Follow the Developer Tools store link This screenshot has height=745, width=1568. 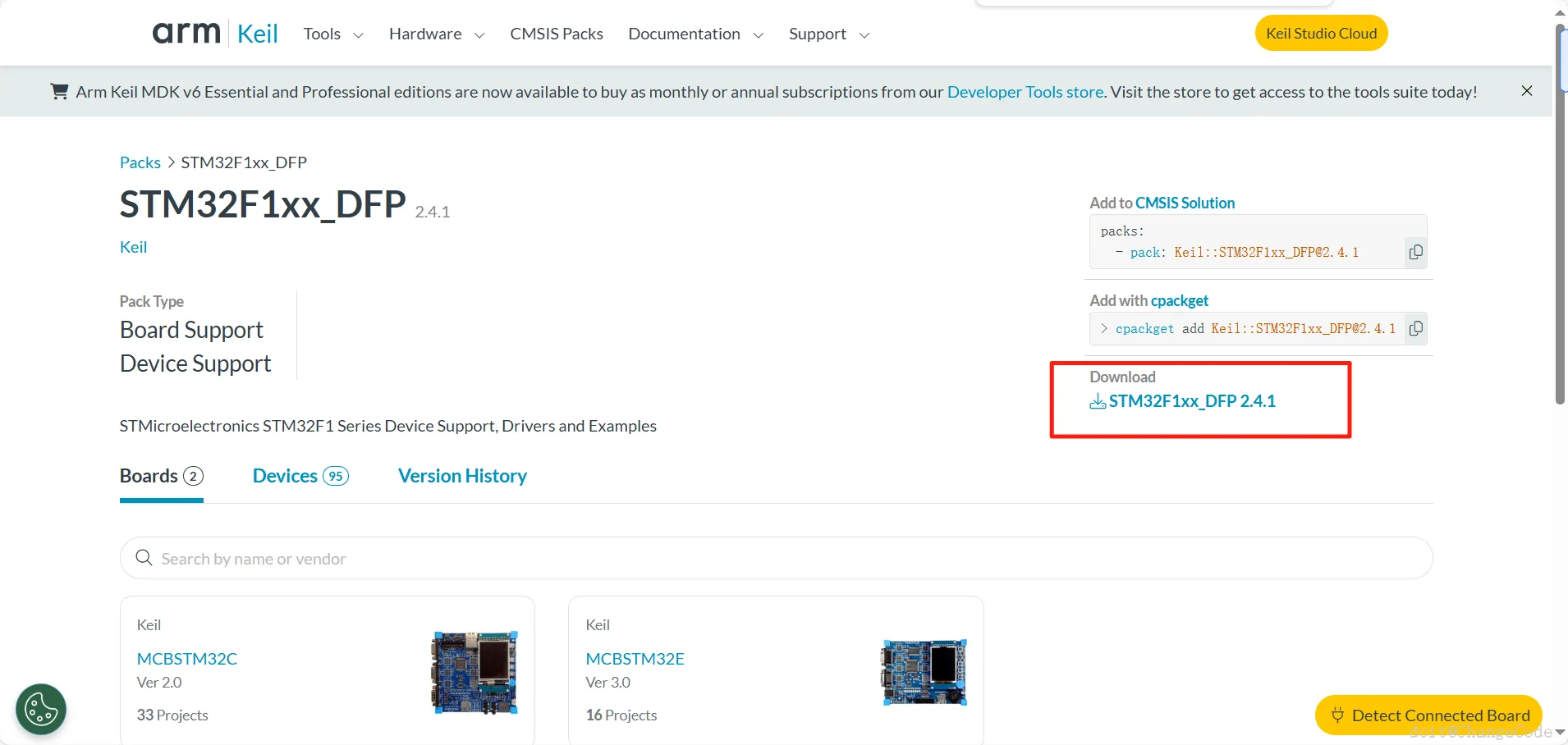[1025, 92]
